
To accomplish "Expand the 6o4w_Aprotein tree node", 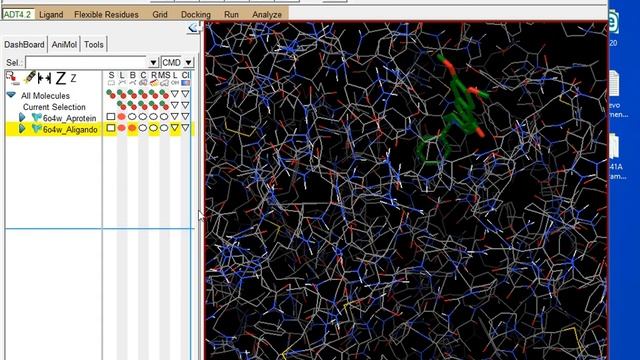I will [22, 118].
